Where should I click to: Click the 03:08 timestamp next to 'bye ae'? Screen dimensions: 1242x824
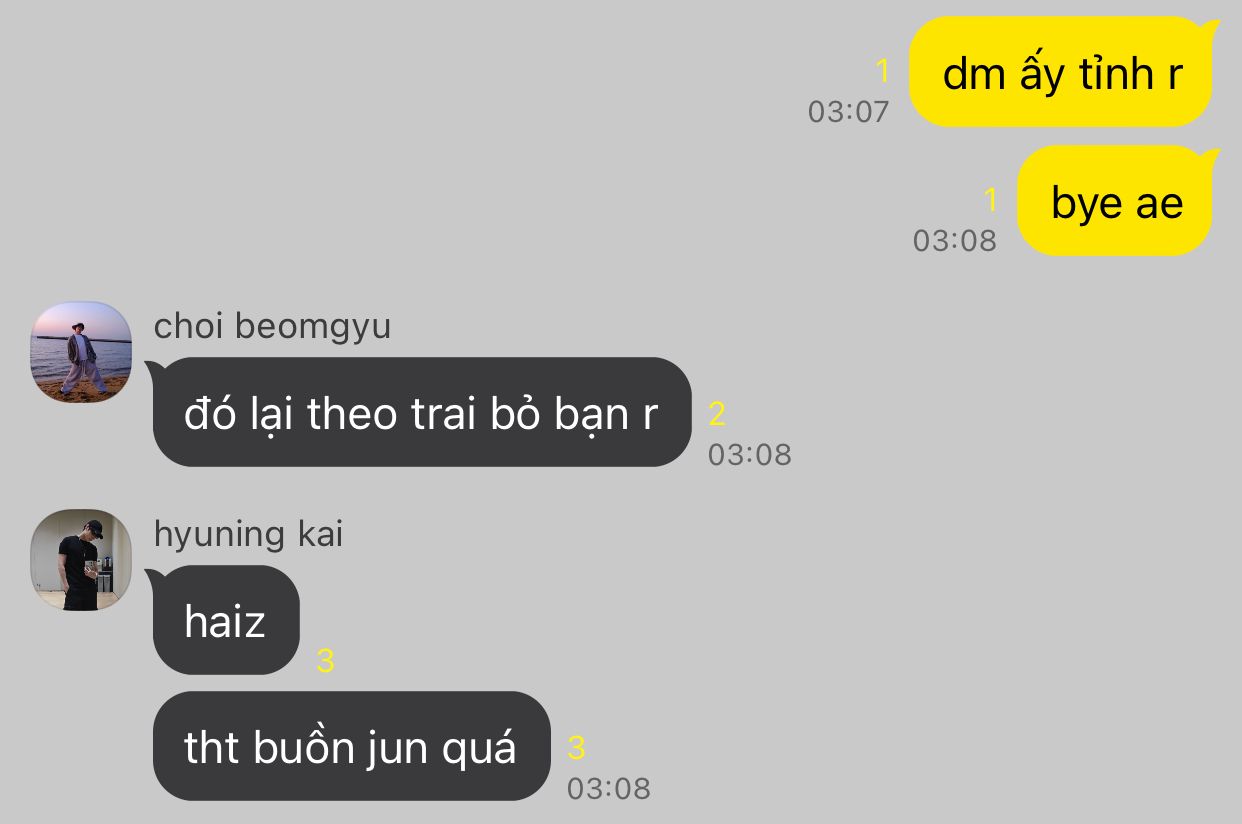pos(954,240)
